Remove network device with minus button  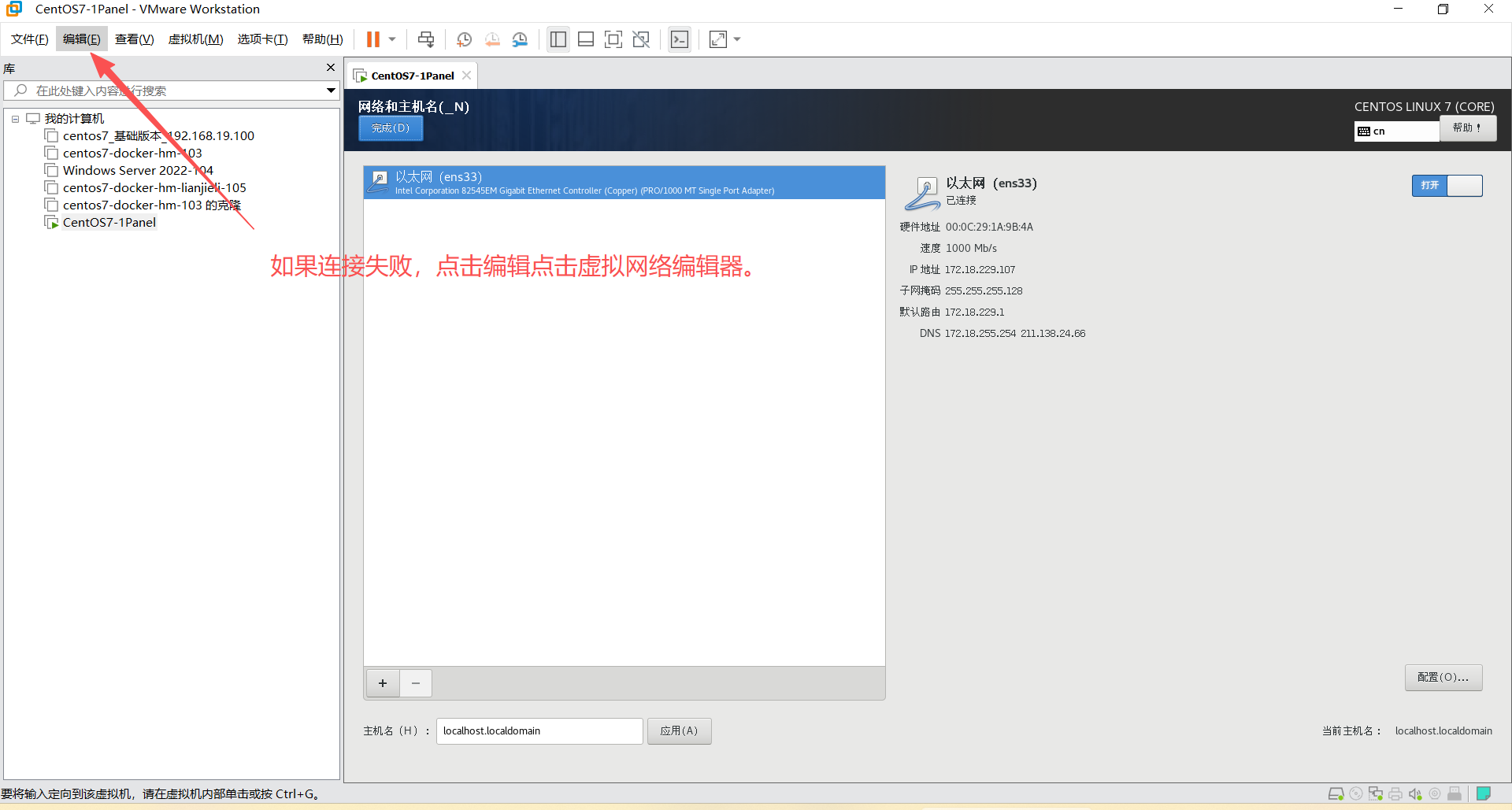(x=416, y=683)
